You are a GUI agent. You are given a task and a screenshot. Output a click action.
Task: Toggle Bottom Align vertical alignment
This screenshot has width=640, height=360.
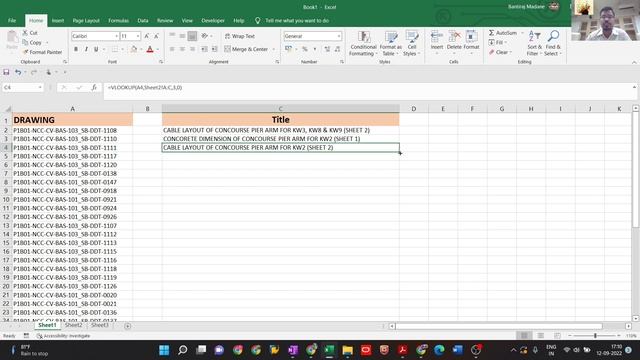click(192, 36)
